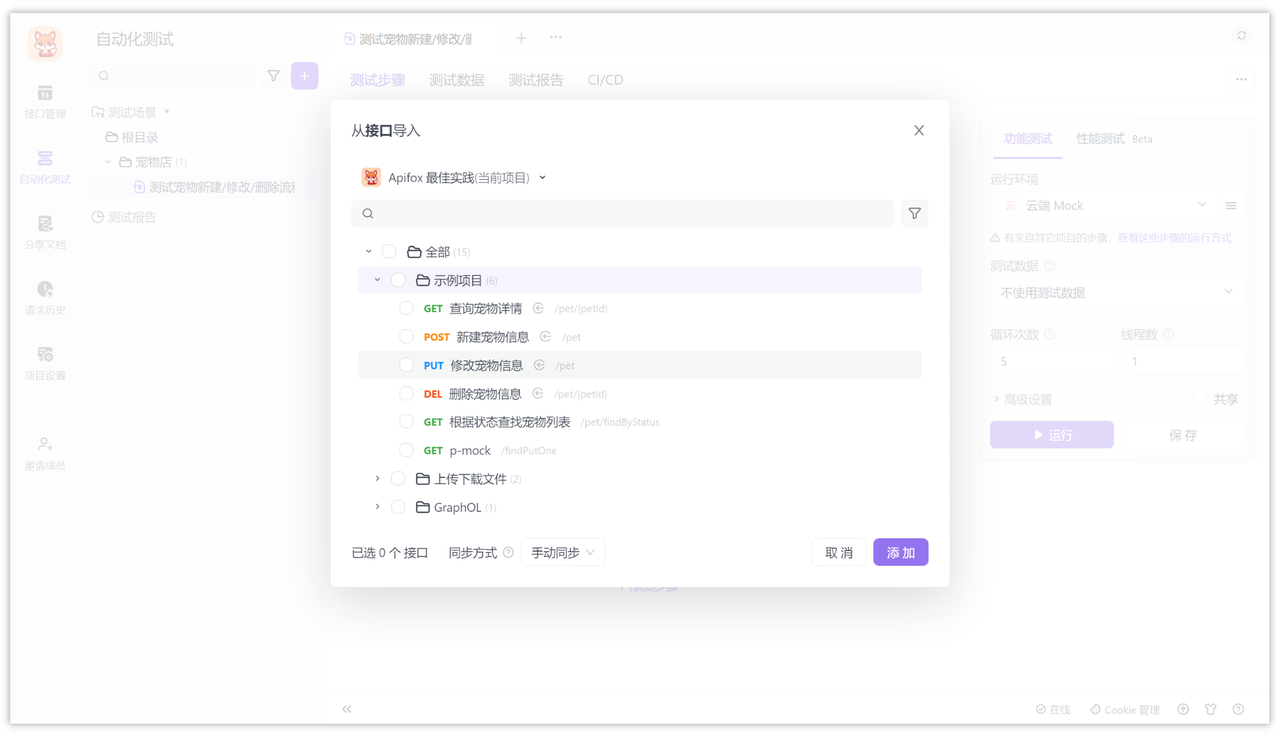Image resolution: width=1280 pixels, height=736 pixels.
Task: Open the more options menu beside CI/CD
Action: 1241,80
